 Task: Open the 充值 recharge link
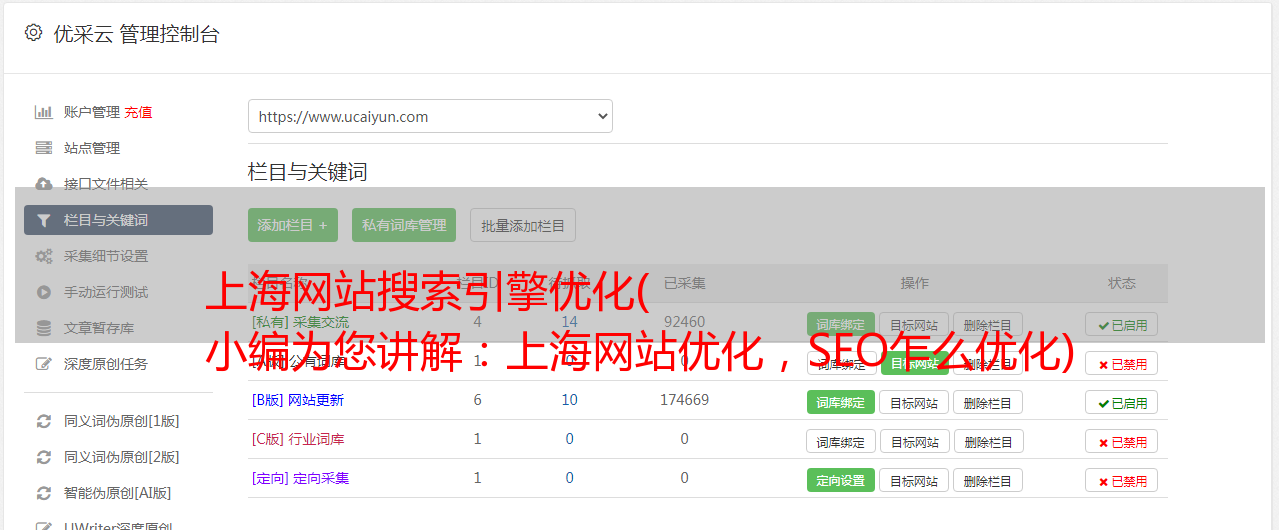(139, 112)
